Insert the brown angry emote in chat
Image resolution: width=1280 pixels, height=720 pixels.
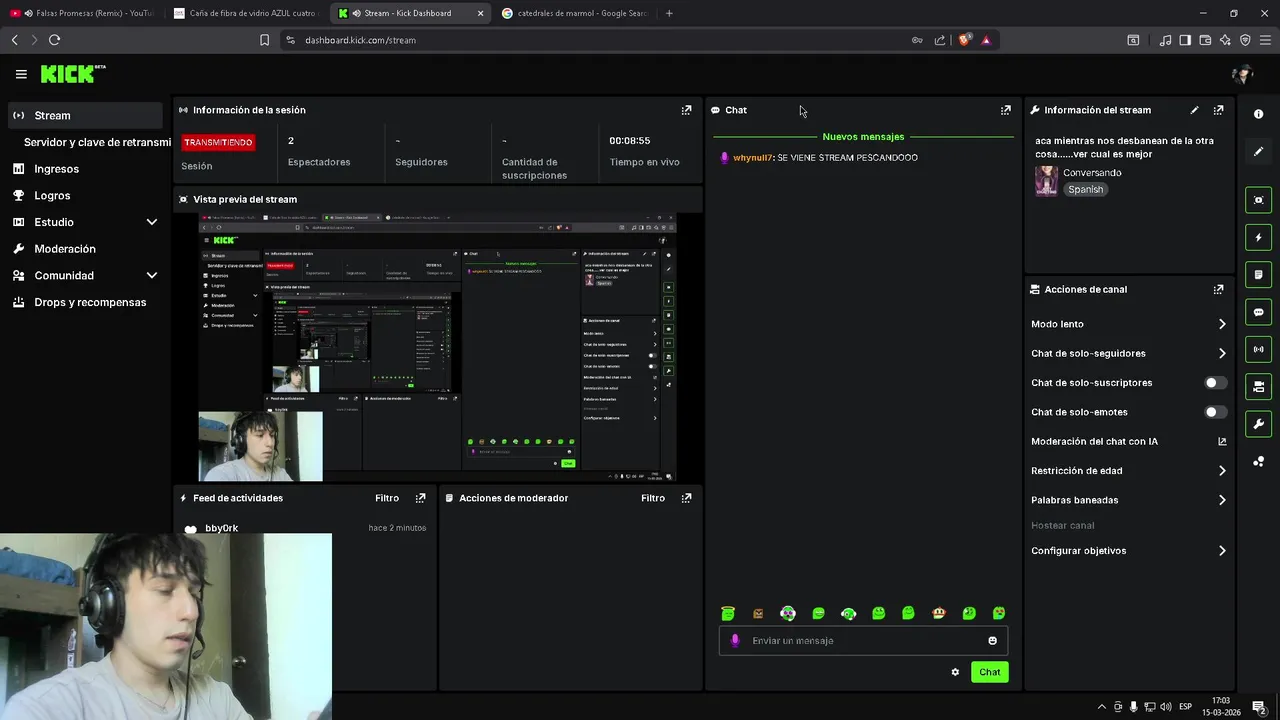(758, 613)
